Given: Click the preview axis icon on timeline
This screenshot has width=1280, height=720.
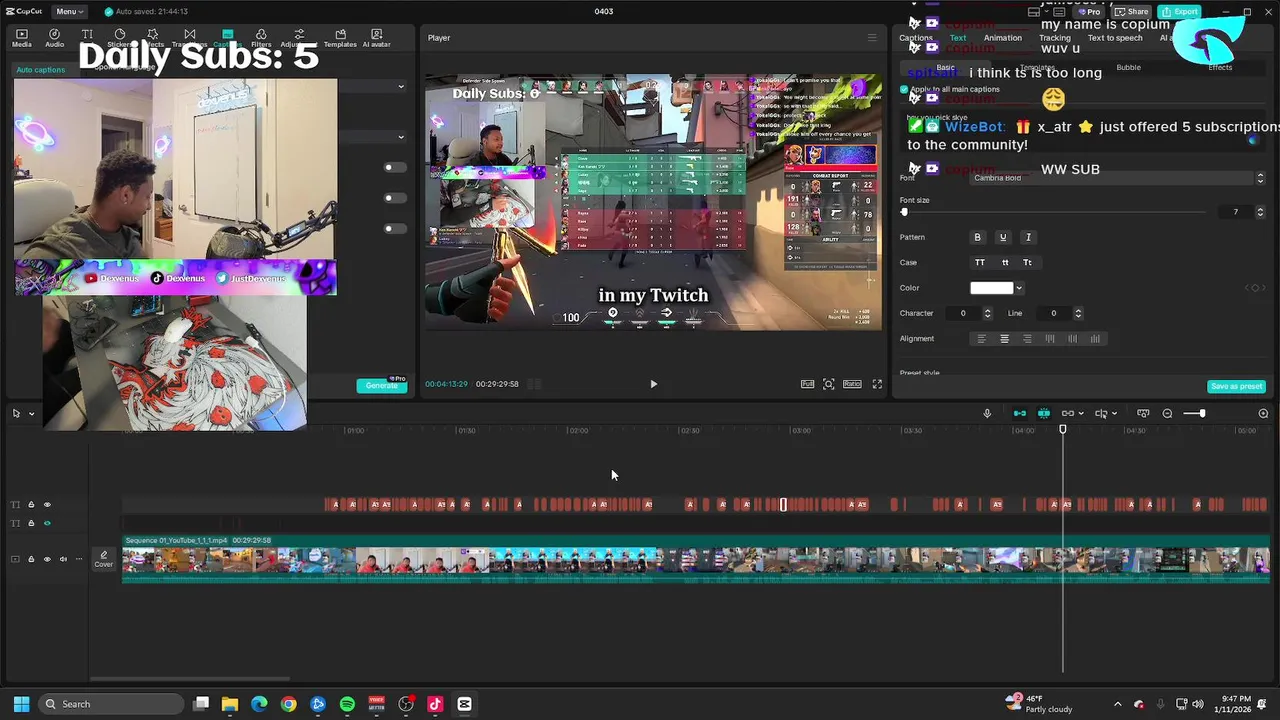Looking at the screenshot, I should pos(1101,413).
